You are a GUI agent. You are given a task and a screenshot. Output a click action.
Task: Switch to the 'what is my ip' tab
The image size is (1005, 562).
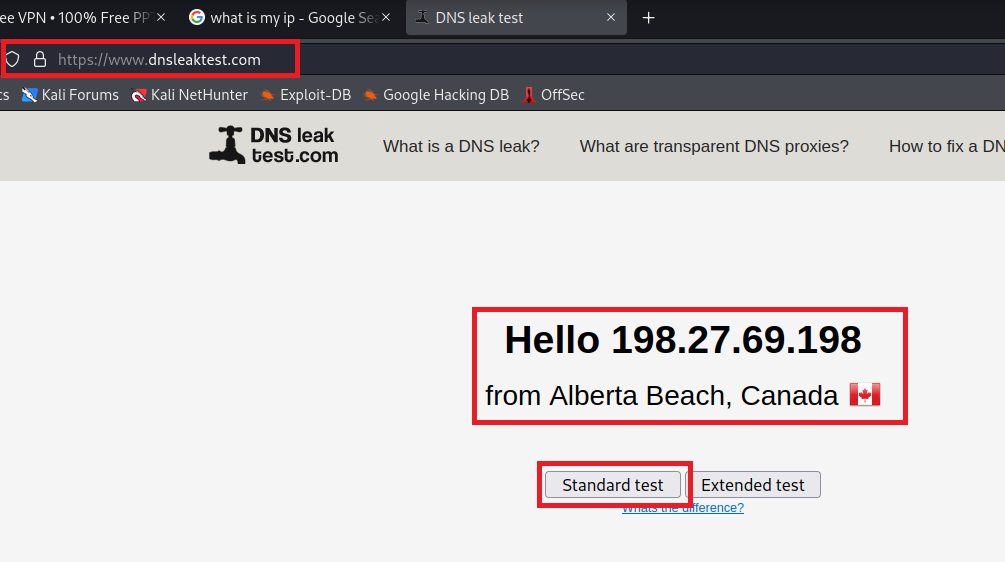pyautogui.click(x=280, y=18)
